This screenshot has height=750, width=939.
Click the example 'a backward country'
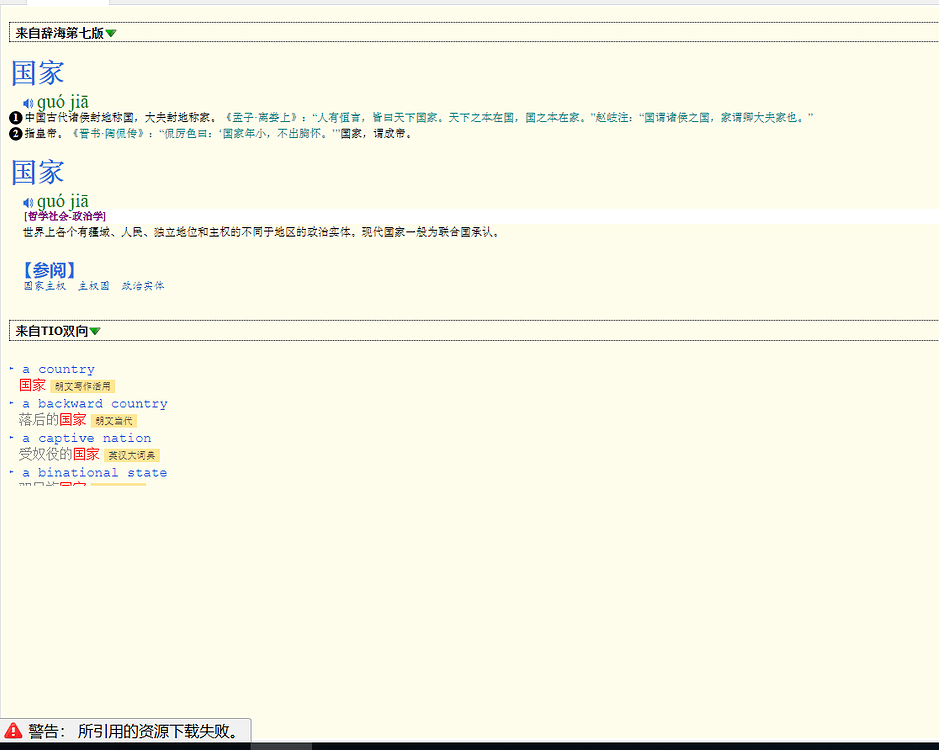coord(95,404)
